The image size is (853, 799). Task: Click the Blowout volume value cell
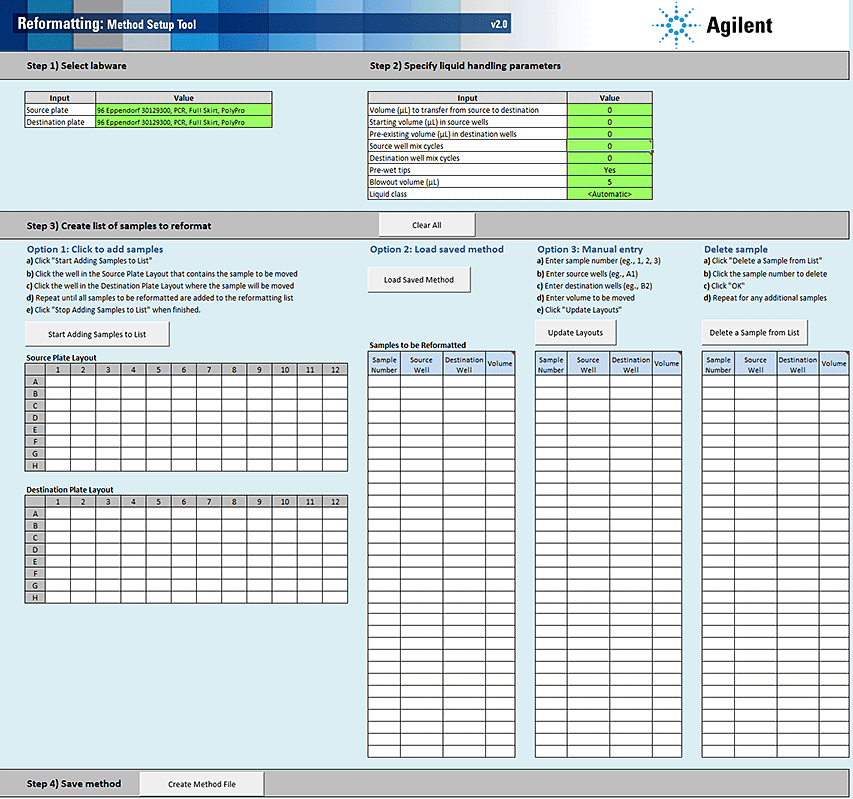point(609,182)
